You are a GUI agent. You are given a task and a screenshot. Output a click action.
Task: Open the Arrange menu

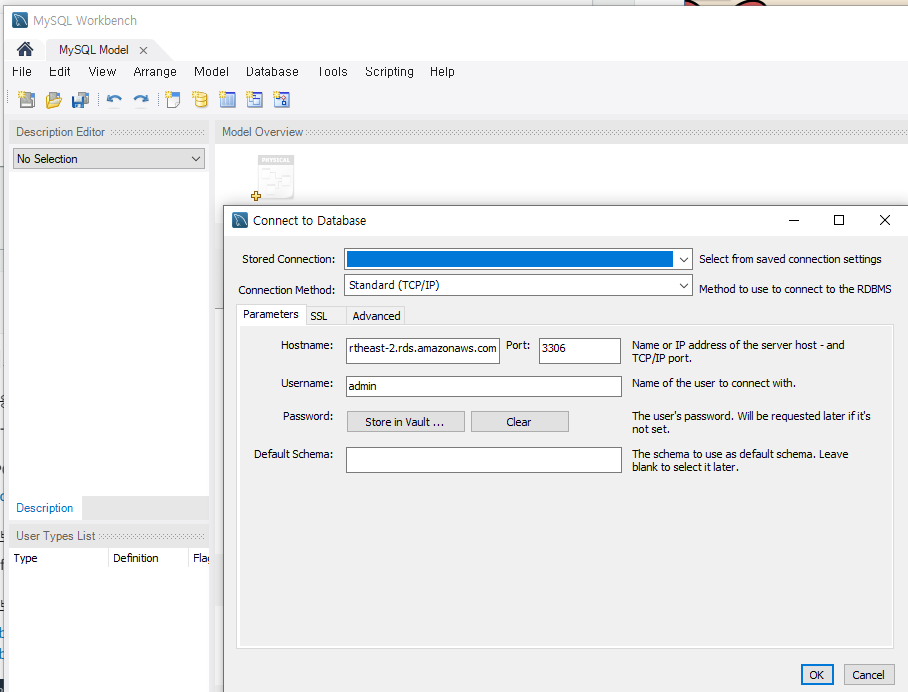point(155,72)
